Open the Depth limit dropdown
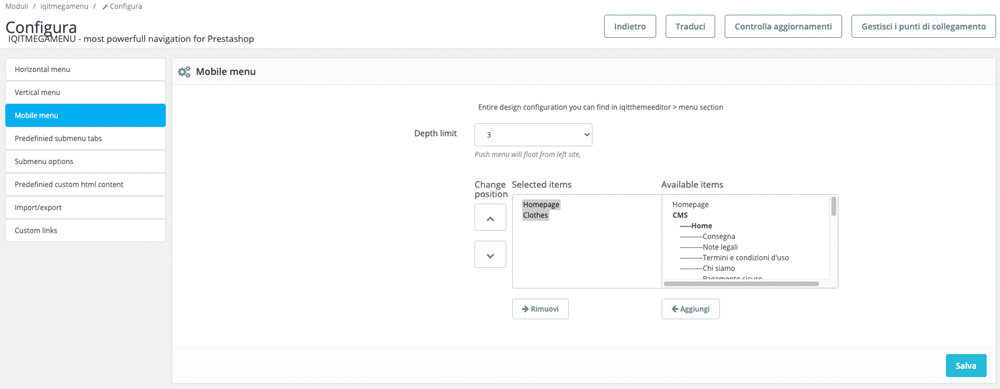1000x389 pixels. [x=533, y=135]
